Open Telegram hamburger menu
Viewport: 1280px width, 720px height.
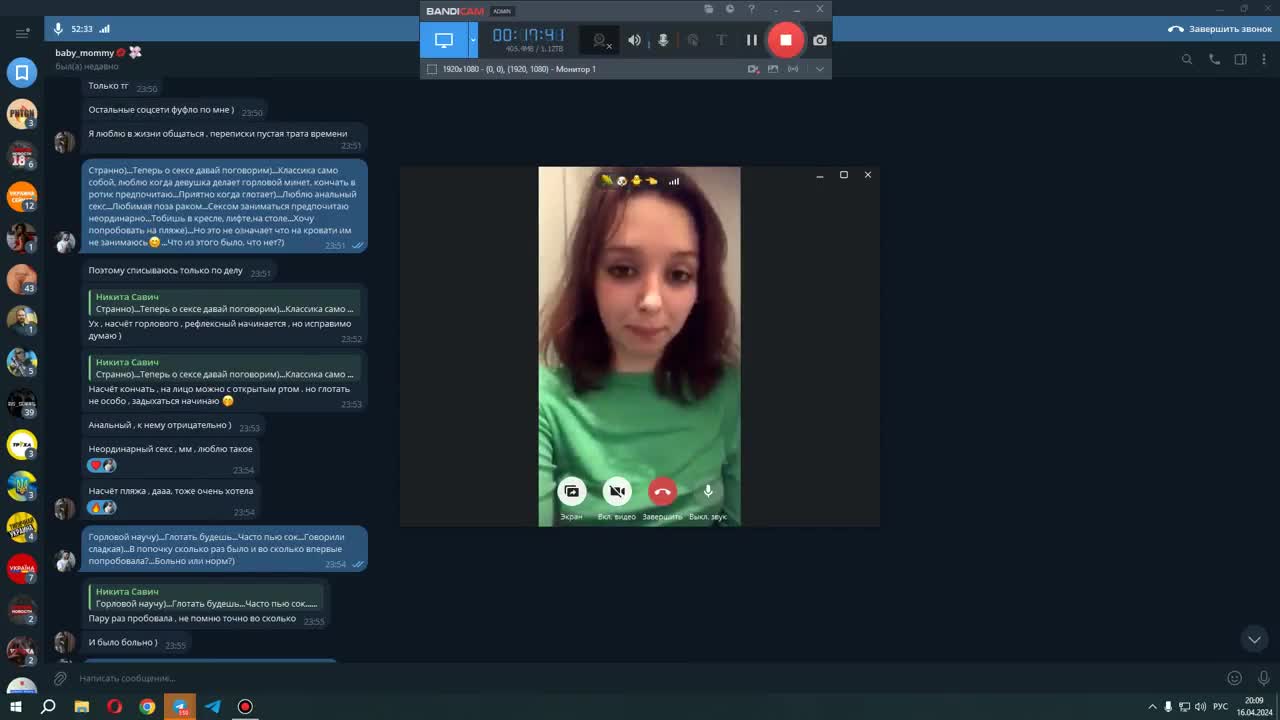click(x=22, y=32)
